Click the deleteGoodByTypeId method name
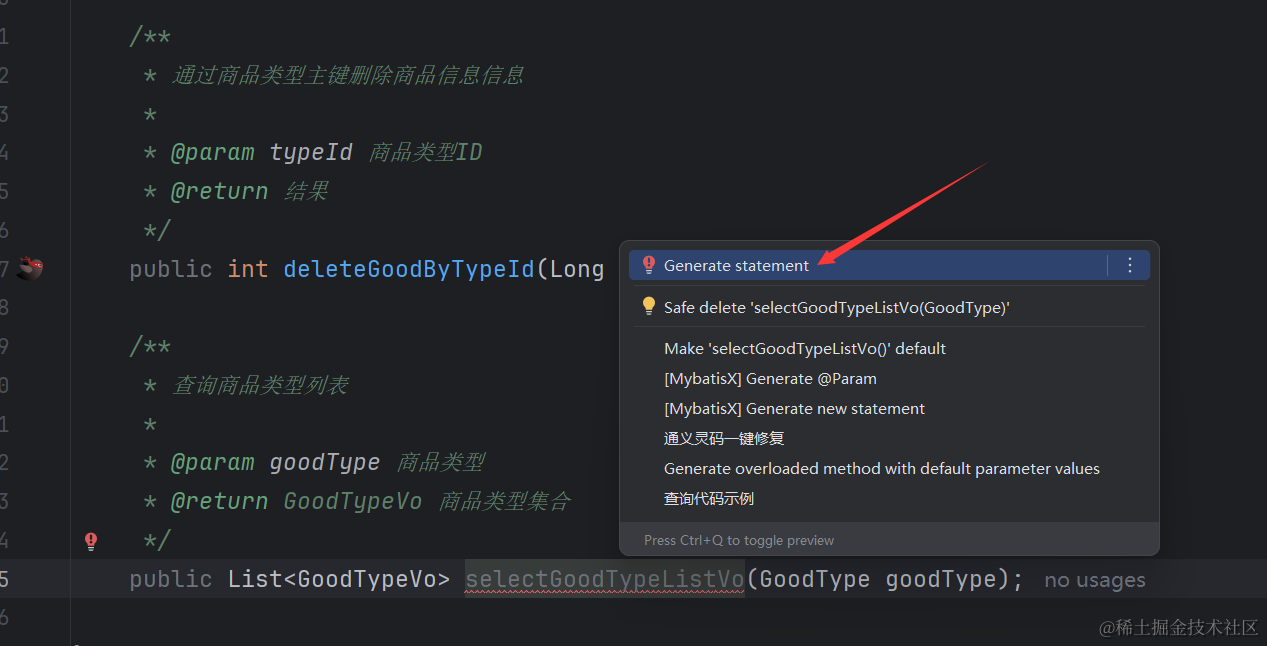Image resolution: width=1267 pixels, height=646 pixels. (409, 269)
